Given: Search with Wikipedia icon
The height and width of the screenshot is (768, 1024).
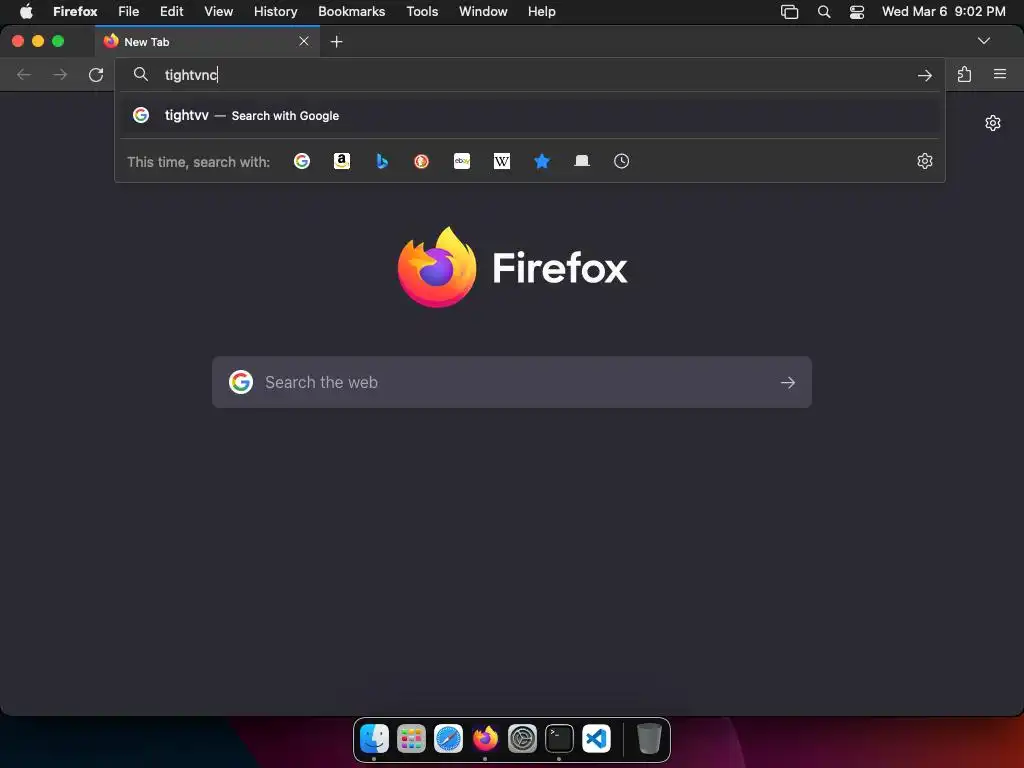Looking at the screenshot, I should (x=502, y=161).
